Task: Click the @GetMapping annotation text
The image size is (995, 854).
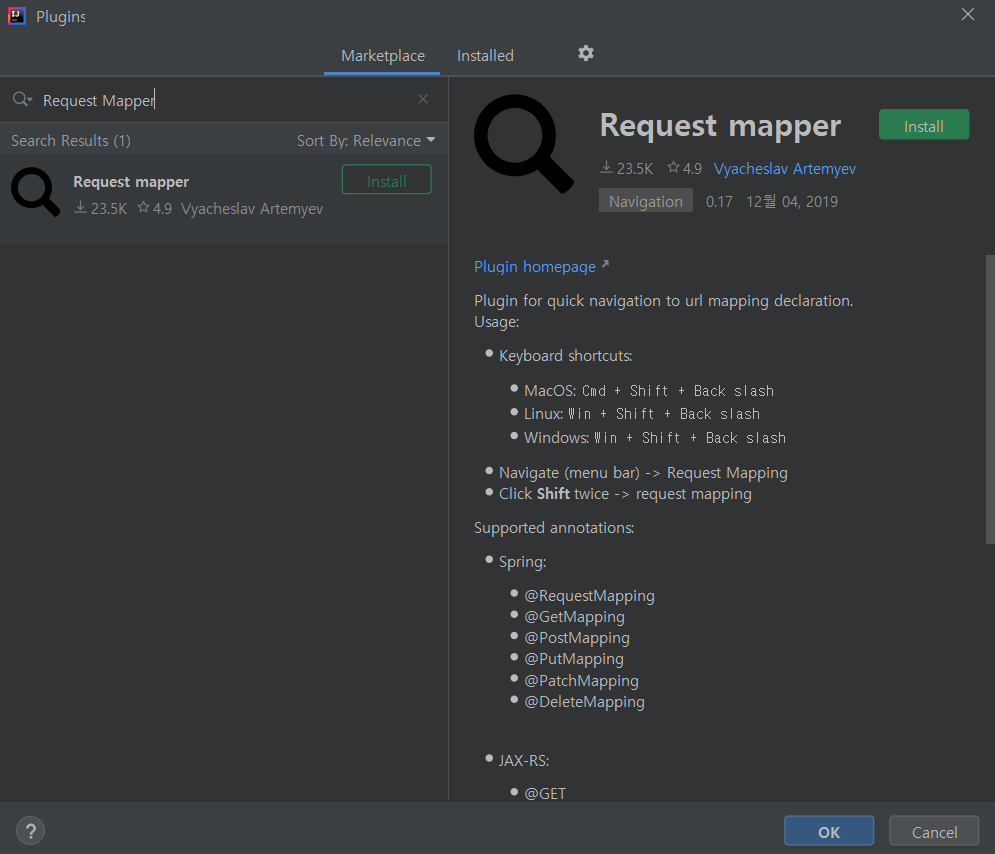Action: coord(574,617)
